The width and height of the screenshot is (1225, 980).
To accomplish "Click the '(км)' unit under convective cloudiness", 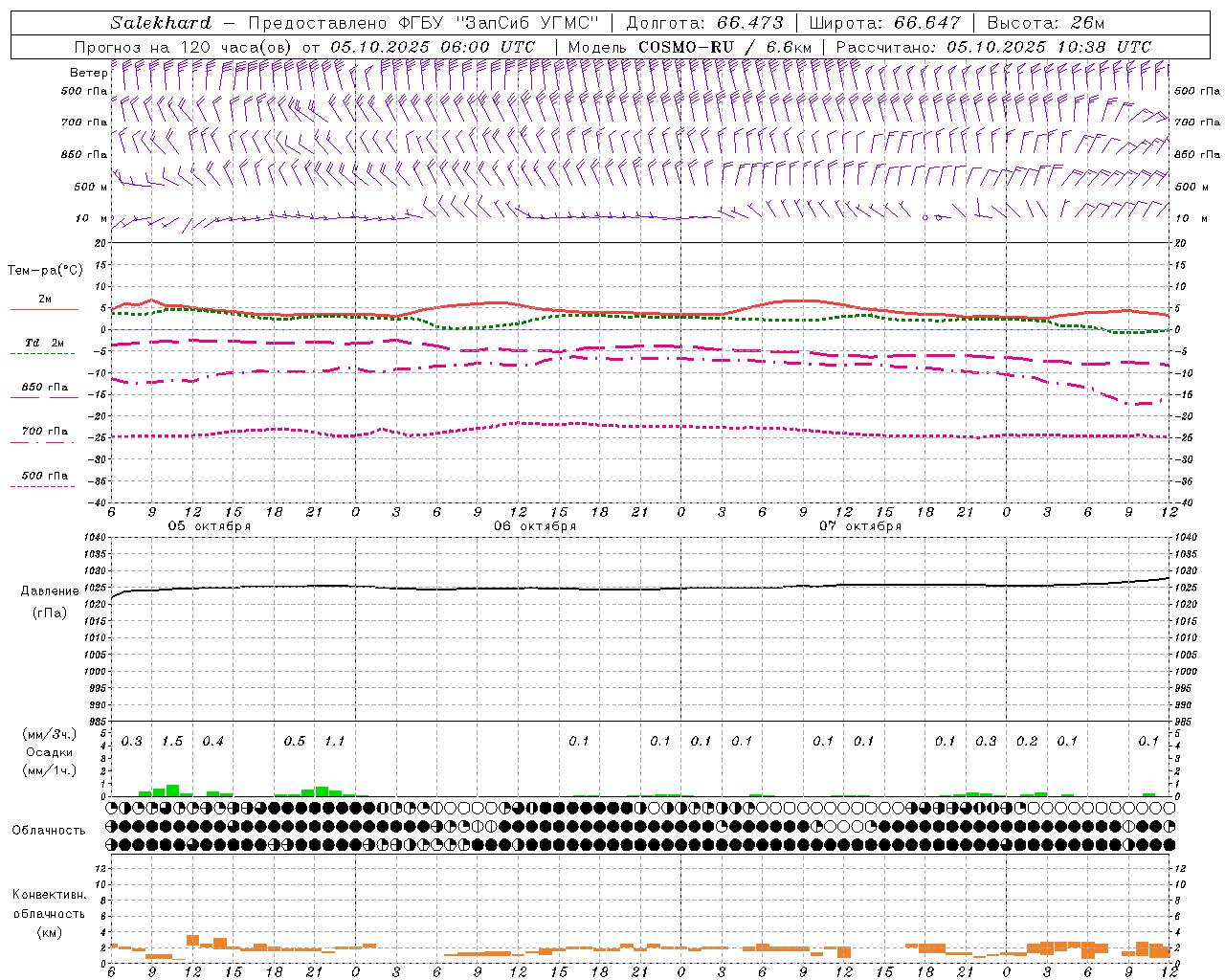I will pyautogui.click(x=49, y=932).
